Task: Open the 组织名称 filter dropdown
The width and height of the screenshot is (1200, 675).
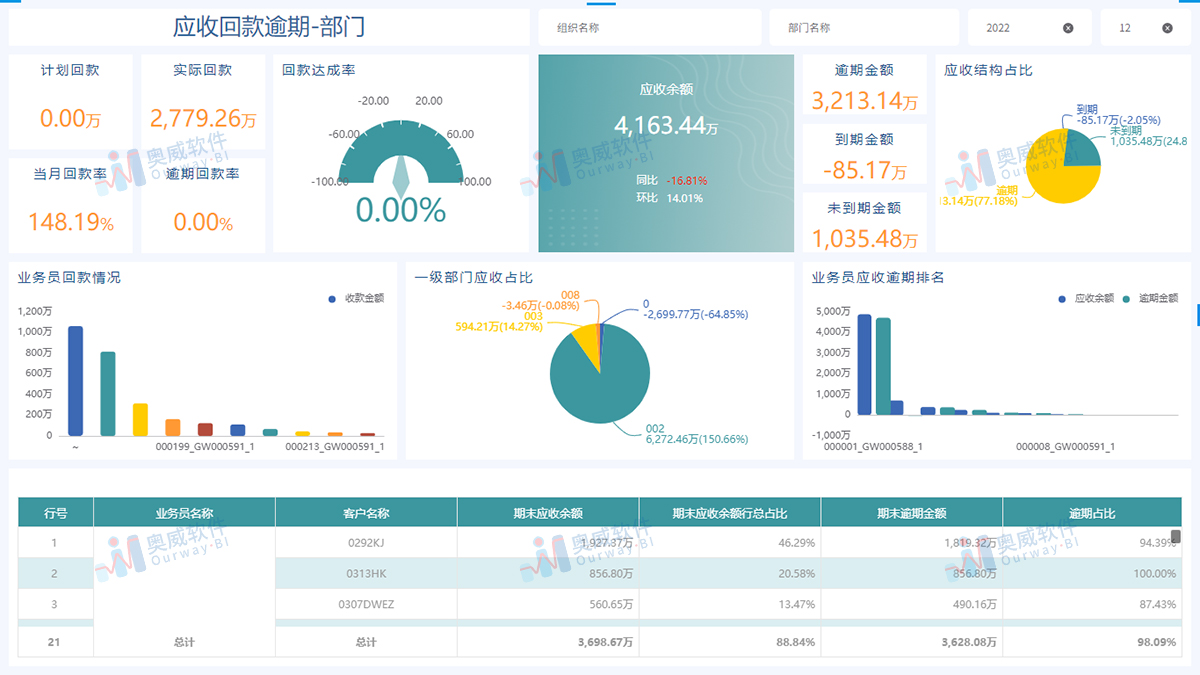Action: (648, 27)
